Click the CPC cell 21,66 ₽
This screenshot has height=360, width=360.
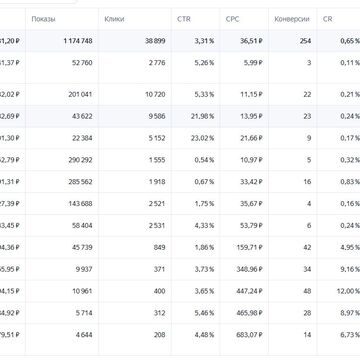[251, 138]
